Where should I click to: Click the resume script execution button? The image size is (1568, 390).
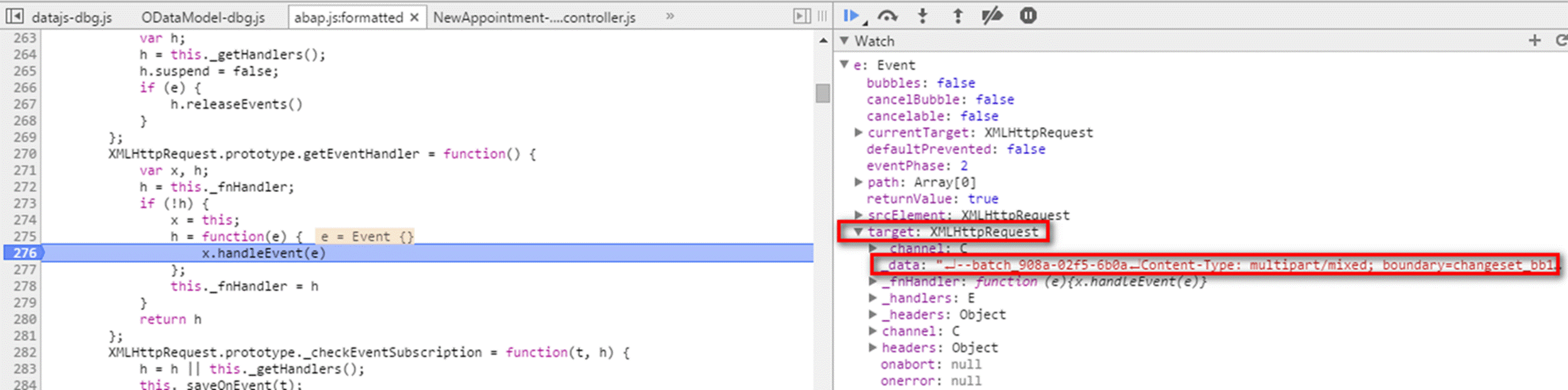coord(851,16)
